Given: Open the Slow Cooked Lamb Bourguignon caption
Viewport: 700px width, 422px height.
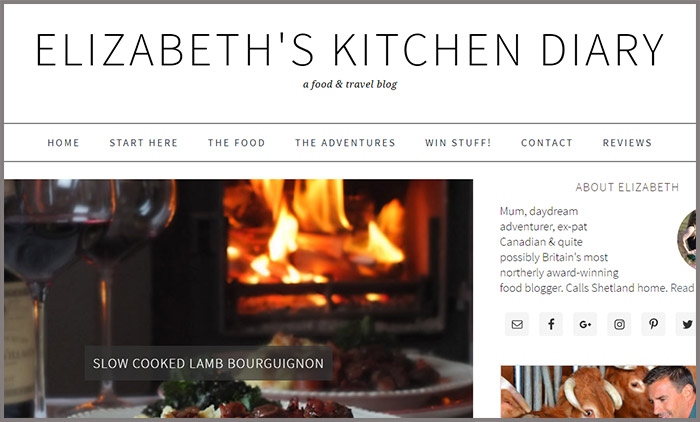Looking at the screenshot, I should pyautogui.click(x=208, y=363).
